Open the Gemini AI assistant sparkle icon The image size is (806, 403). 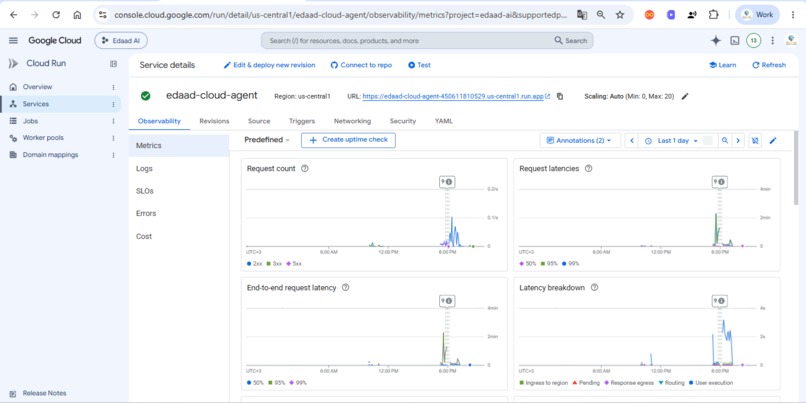point(716,41)
